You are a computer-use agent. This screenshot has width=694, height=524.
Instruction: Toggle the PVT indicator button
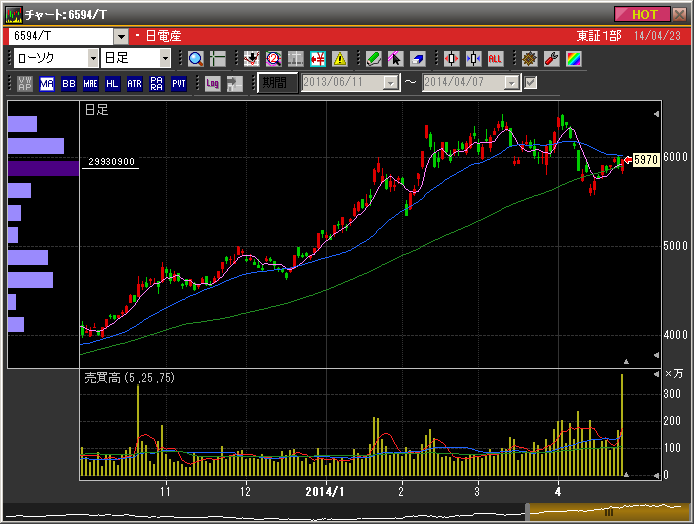(178, 83)
